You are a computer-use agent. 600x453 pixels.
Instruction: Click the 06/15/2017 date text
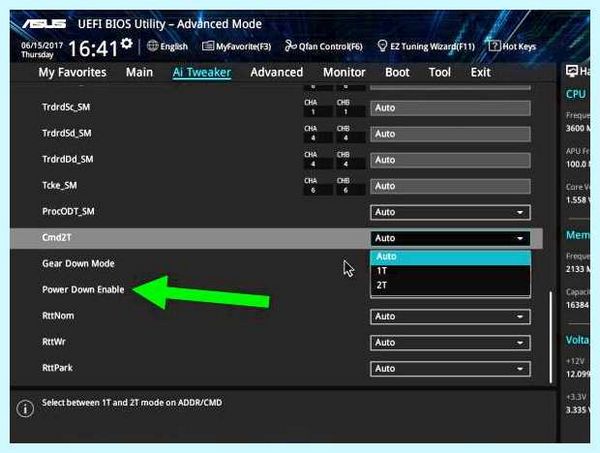(x=42, y=45)
